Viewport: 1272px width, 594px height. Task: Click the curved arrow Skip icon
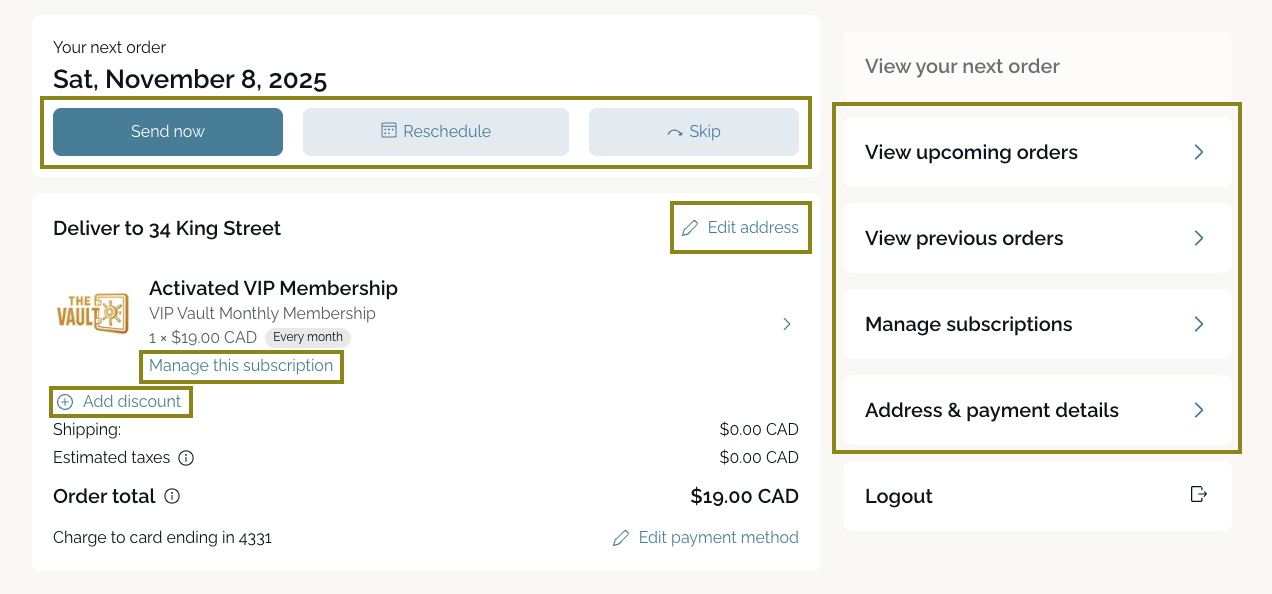[675, 132]
